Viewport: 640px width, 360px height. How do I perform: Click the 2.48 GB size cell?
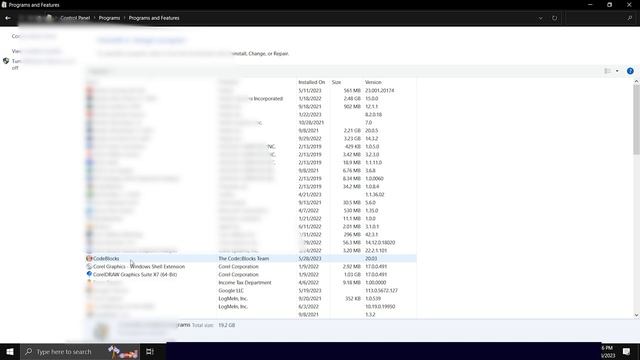pos(352,99)
